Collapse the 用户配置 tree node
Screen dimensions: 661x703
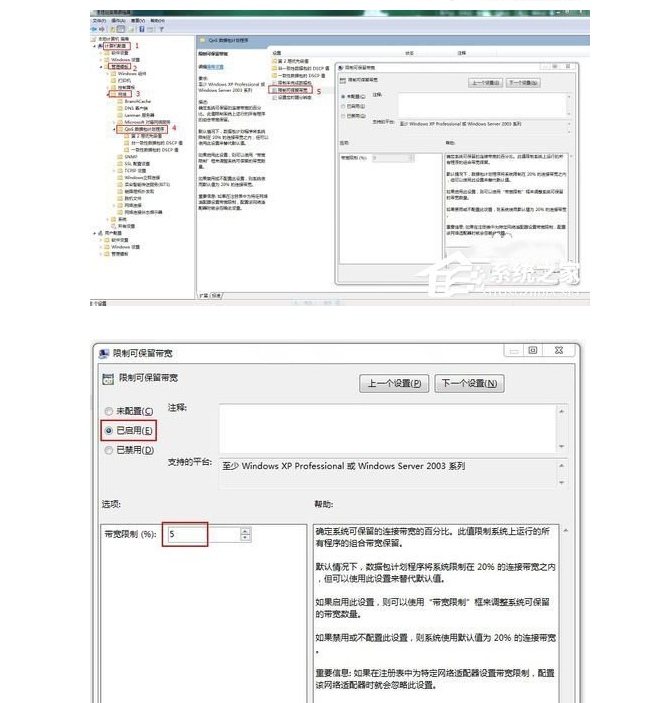point(95,233)
